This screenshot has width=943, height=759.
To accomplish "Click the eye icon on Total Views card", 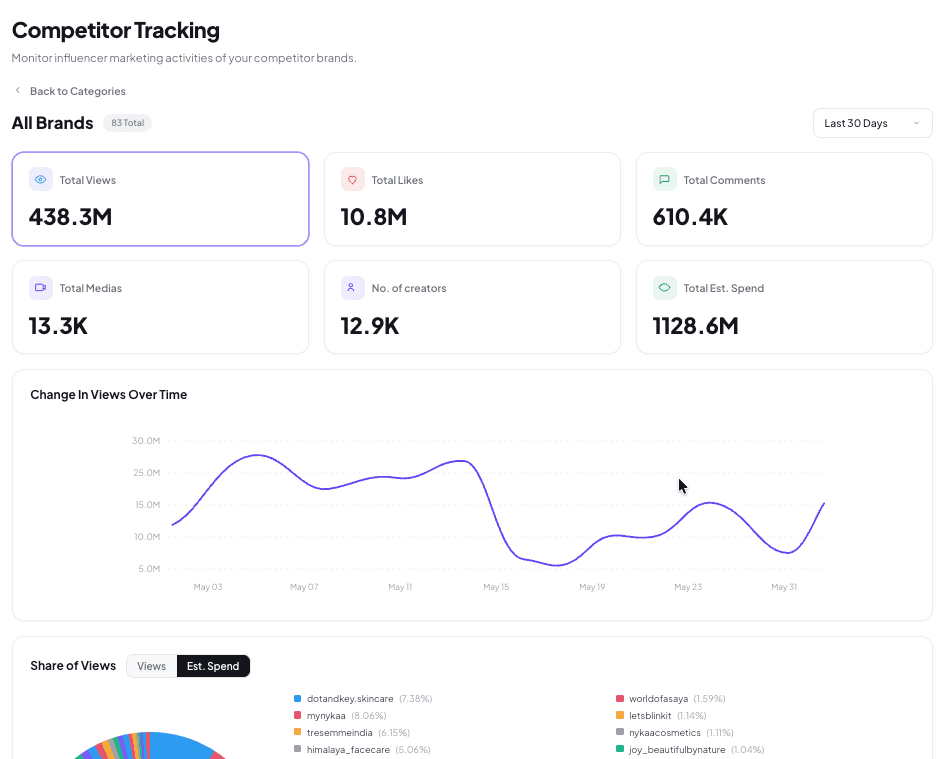I will coord(40,180).
